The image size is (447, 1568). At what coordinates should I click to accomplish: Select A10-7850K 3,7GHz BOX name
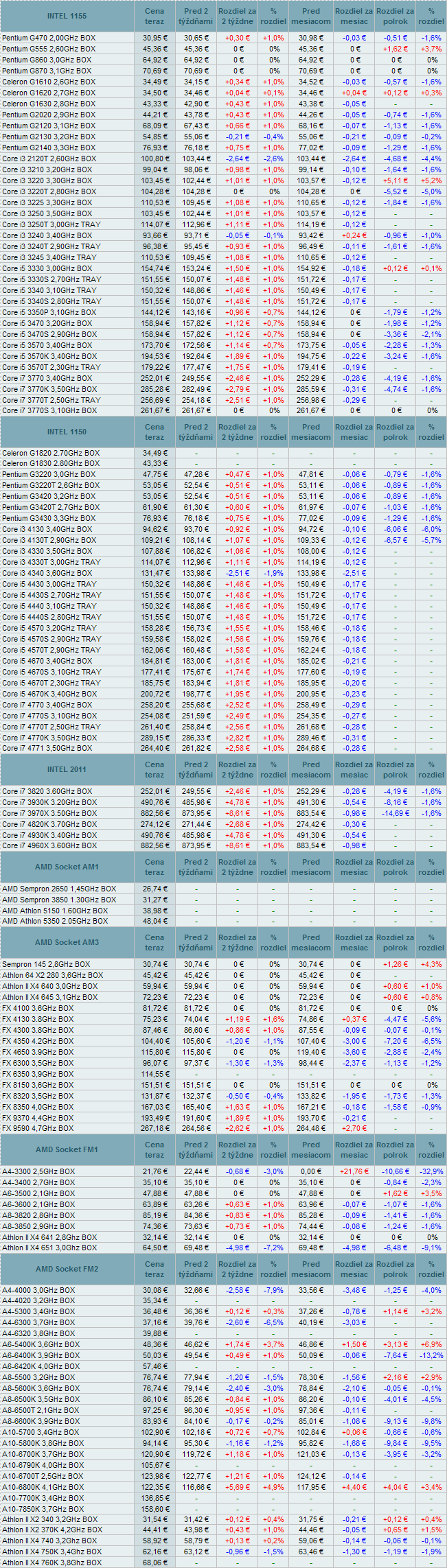click(43, 1509)
